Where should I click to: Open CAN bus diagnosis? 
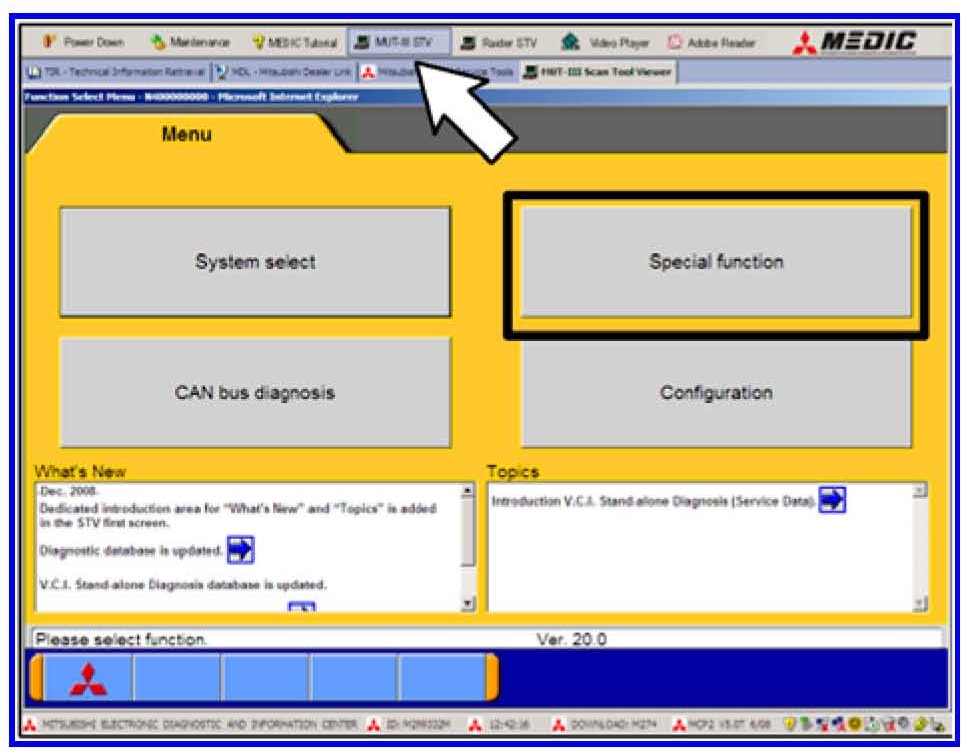coord(254,393)
